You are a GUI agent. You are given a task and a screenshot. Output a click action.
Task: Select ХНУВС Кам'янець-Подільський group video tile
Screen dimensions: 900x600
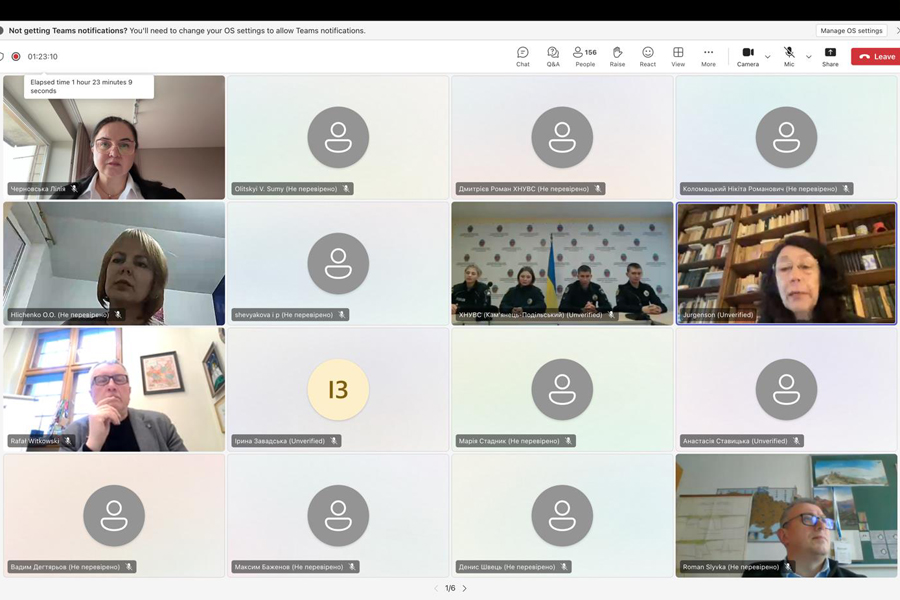(x=562, y=263)
